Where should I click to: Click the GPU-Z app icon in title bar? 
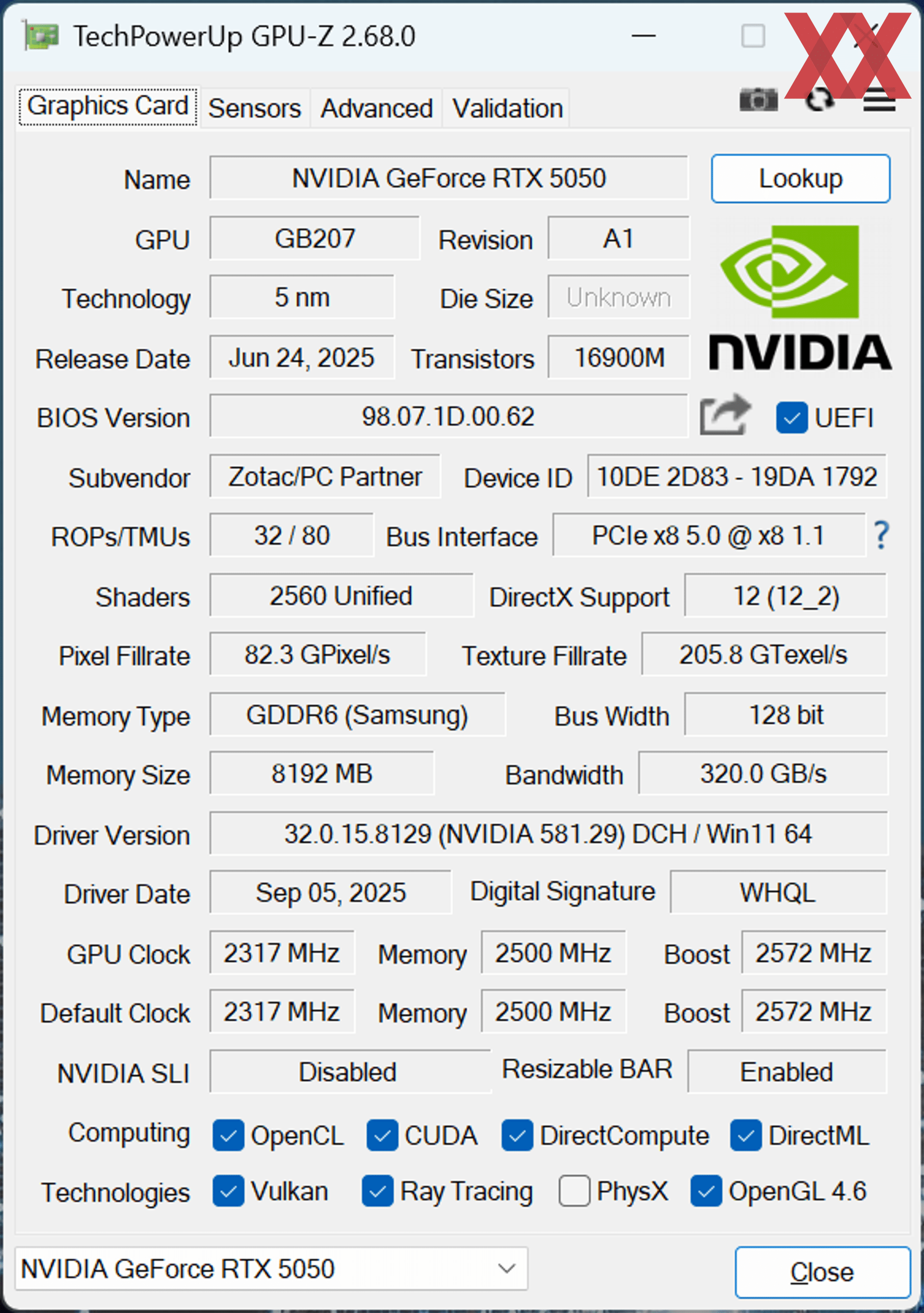[41, 36]
